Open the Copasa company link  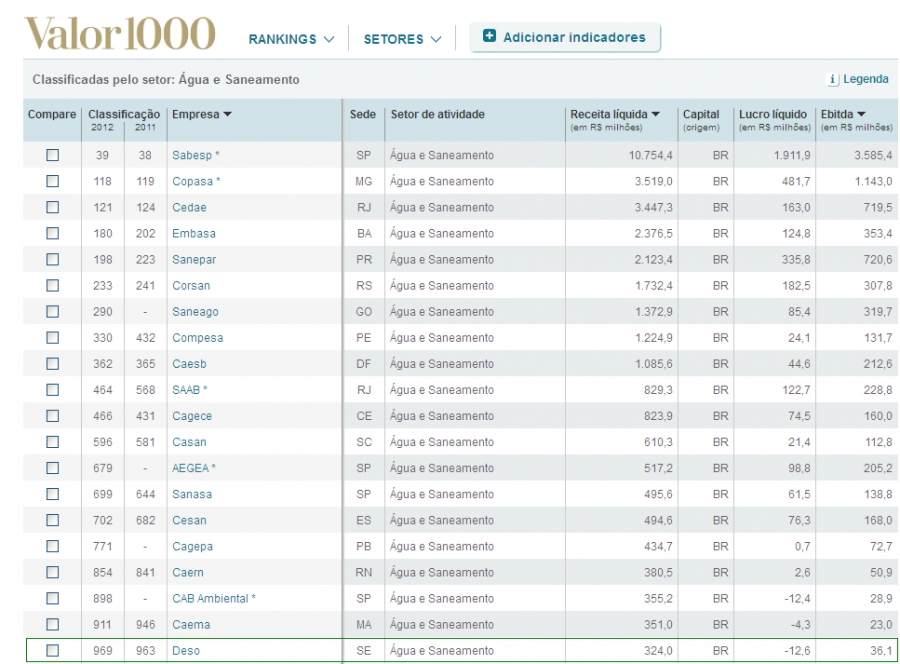pos(196,181)
